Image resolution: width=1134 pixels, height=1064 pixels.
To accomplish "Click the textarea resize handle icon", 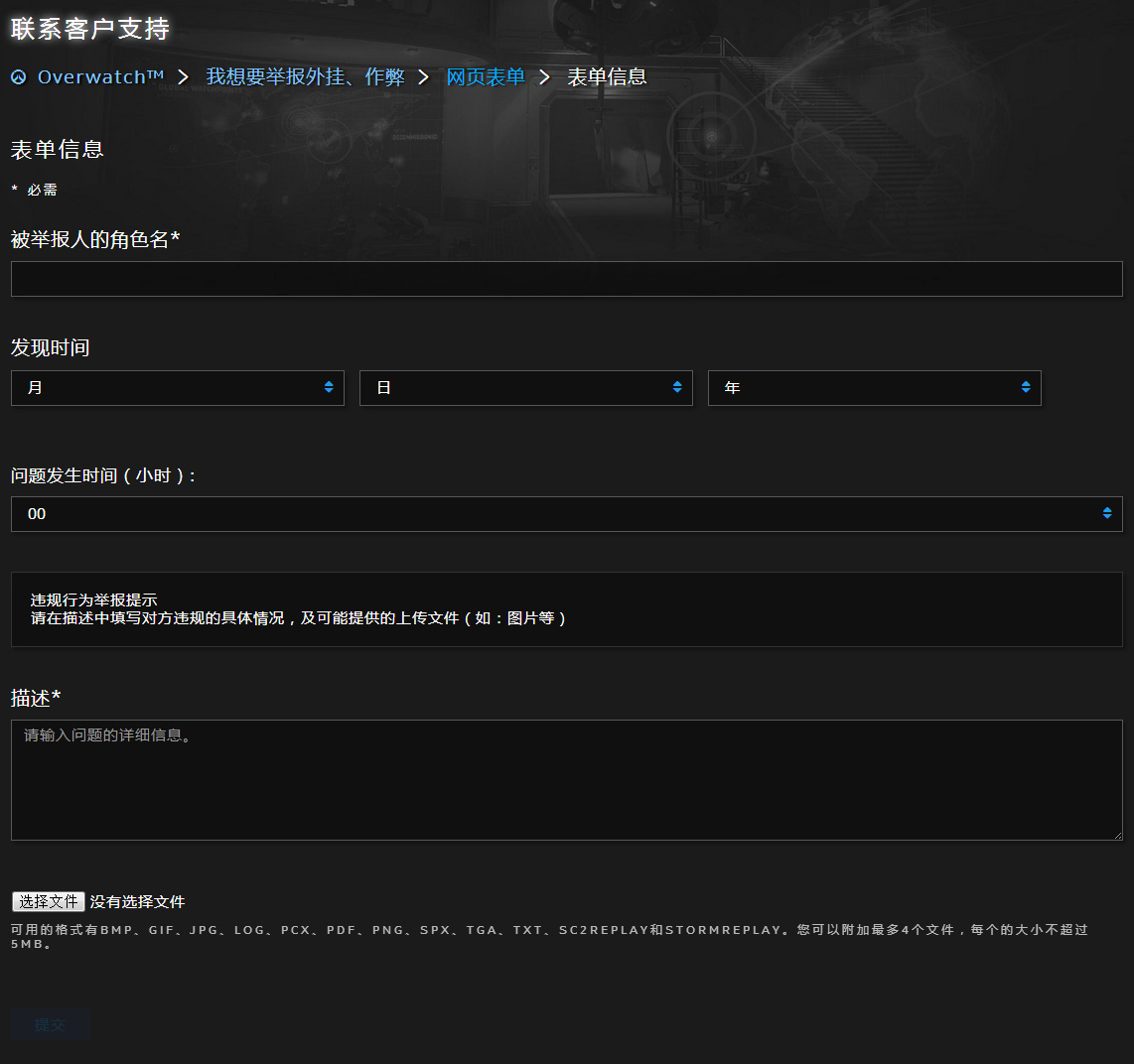I will coord(1116,838).
